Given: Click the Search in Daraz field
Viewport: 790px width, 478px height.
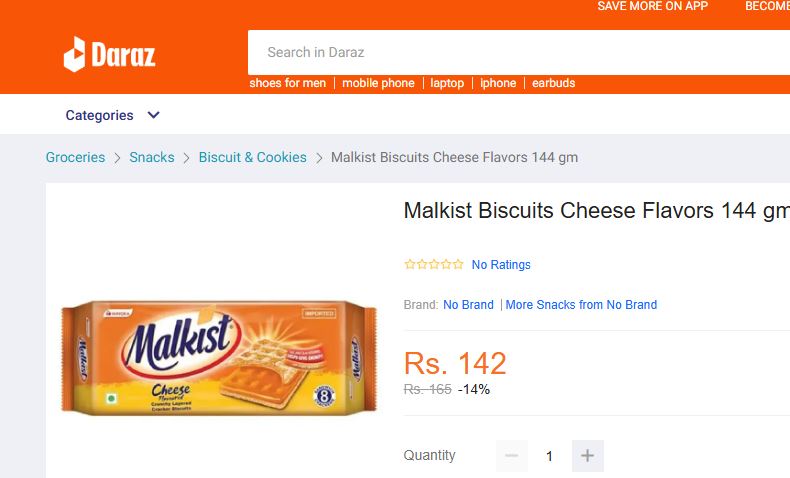Looking at the screenshot, I should [x=500, y=52].
